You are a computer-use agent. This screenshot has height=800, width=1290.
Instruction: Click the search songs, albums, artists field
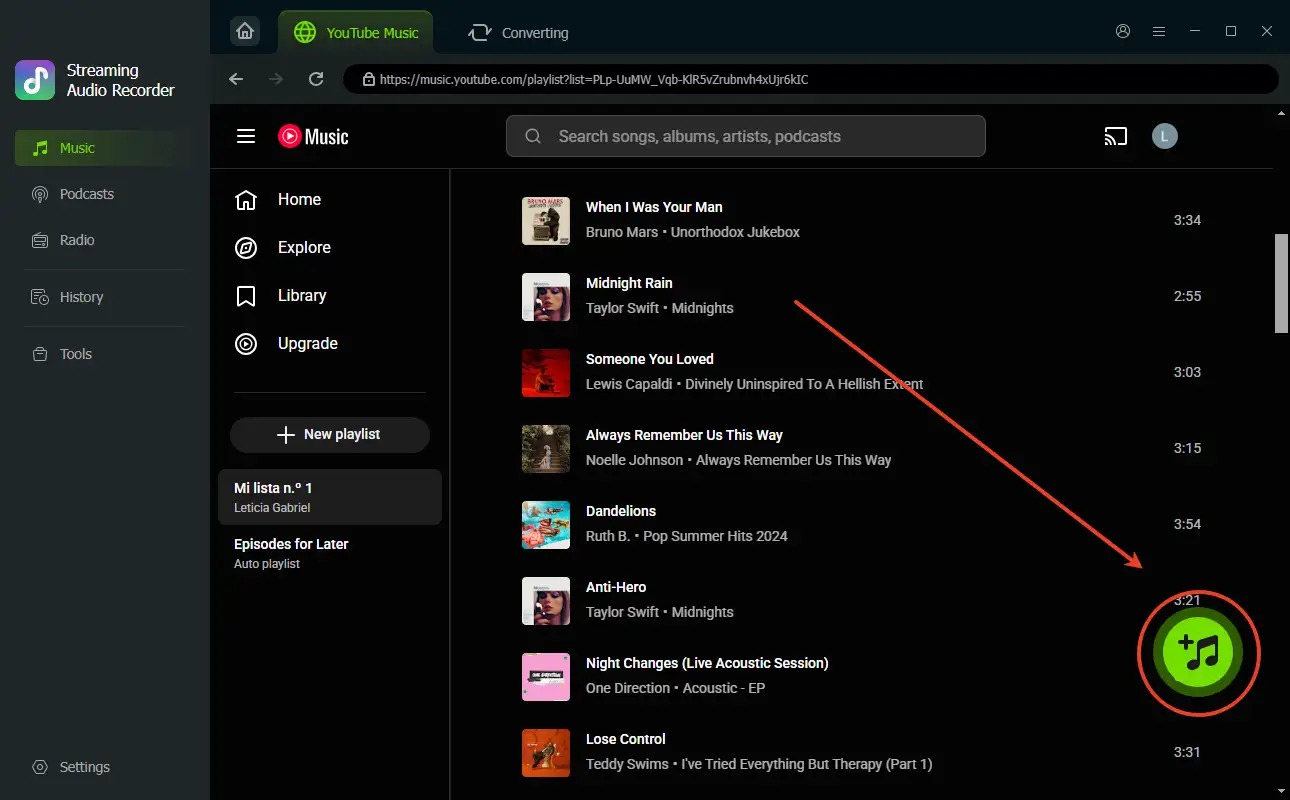pyautogui.click(x=746, y=136)
